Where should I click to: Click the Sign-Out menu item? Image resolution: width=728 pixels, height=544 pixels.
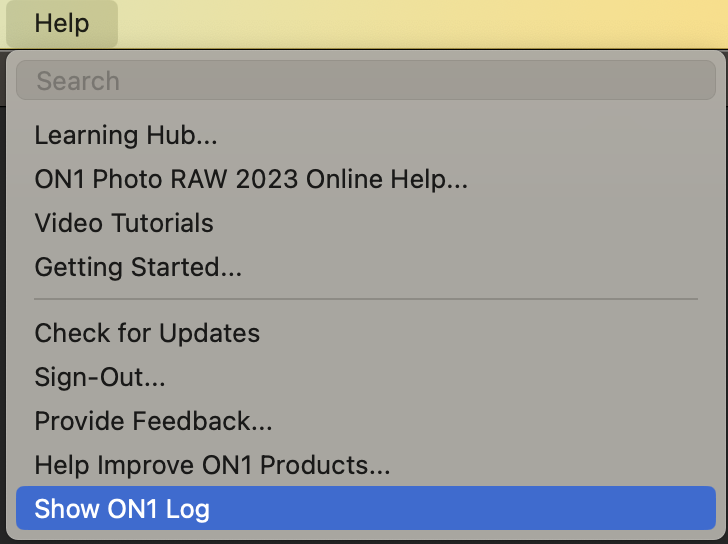click(100, 377)
